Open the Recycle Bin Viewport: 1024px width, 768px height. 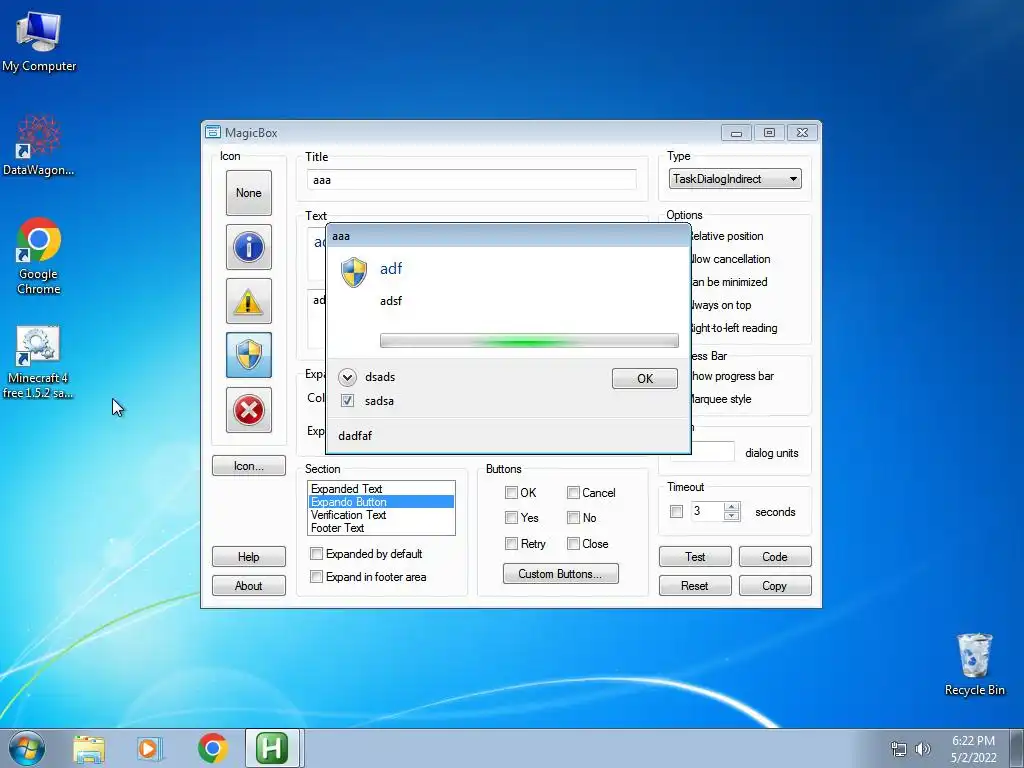click(x=974, y=664)
